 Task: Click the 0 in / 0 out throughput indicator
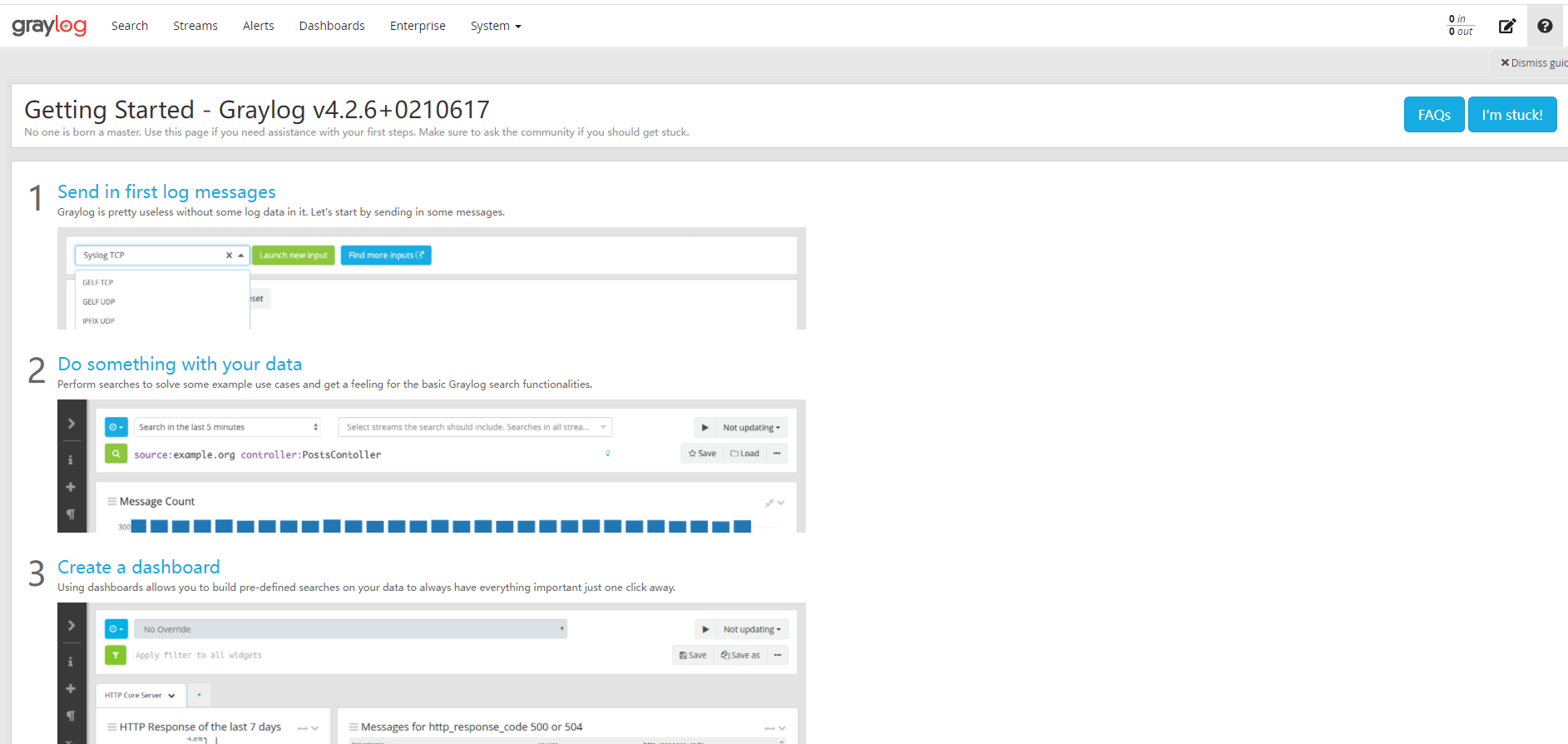[x=1461, y=25]
